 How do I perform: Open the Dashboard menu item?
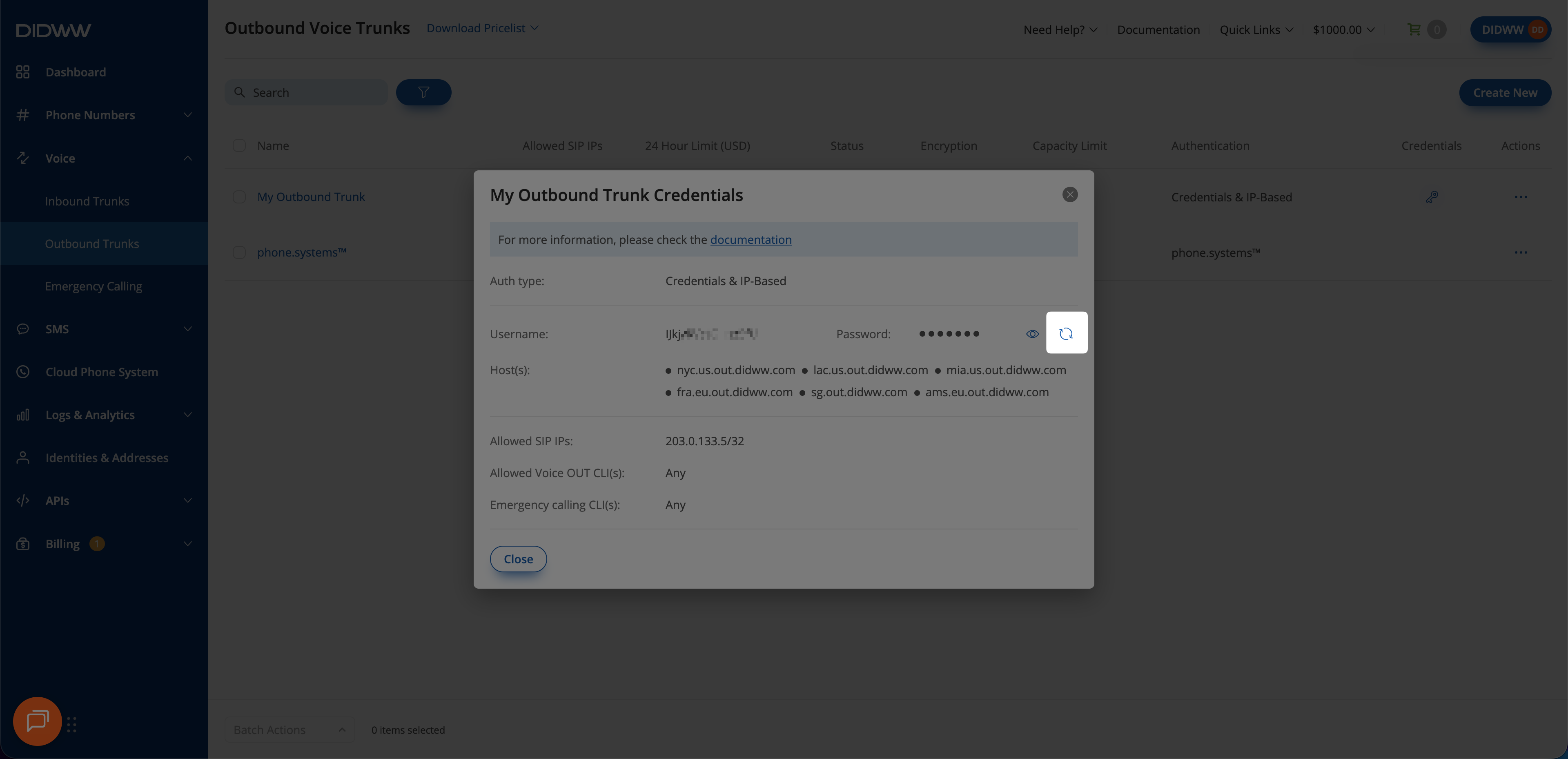(x=76, y=72)
